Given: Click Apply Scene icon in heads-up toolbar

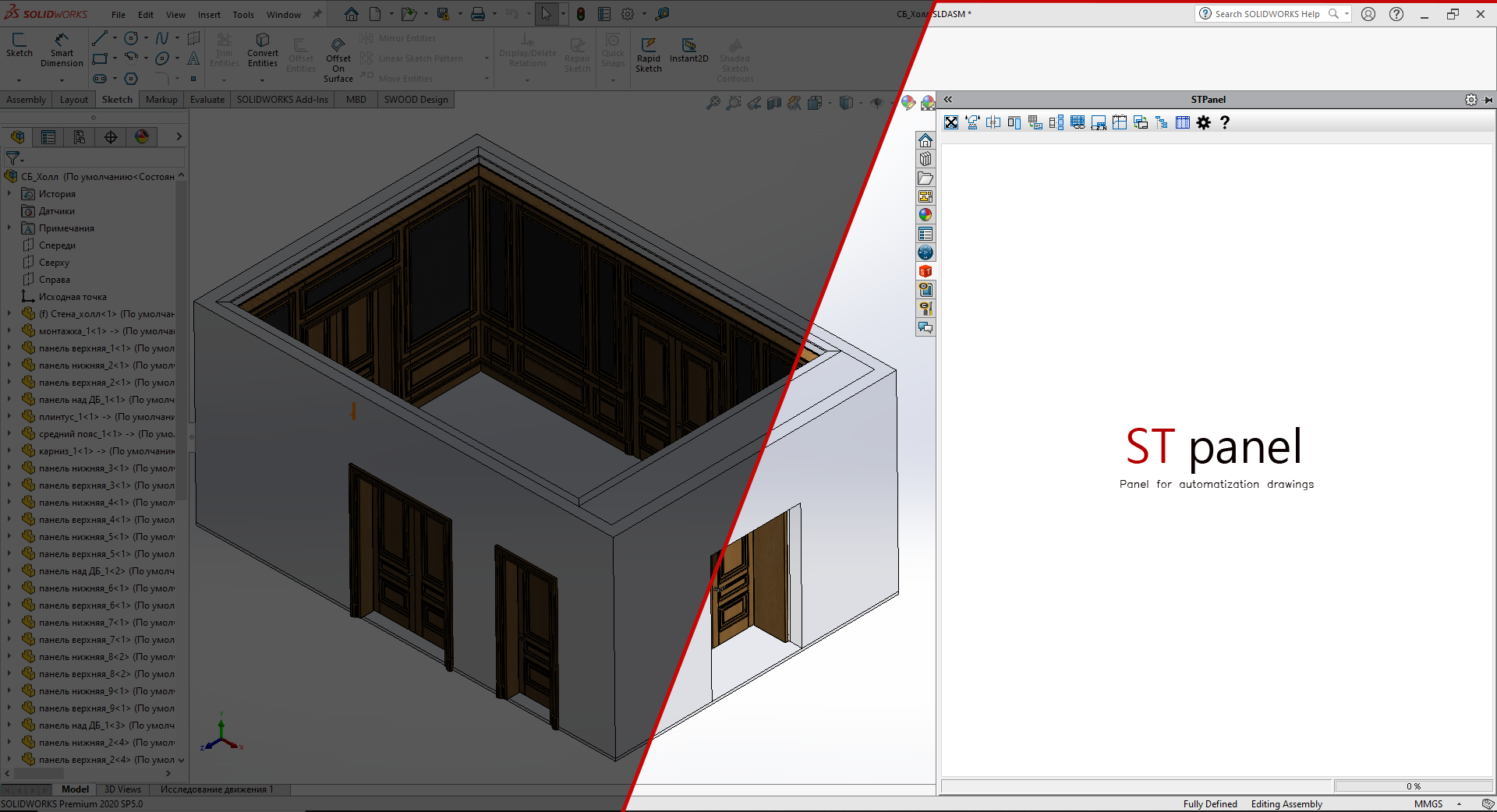Looking at the screenshot, I should click(928, 102).
